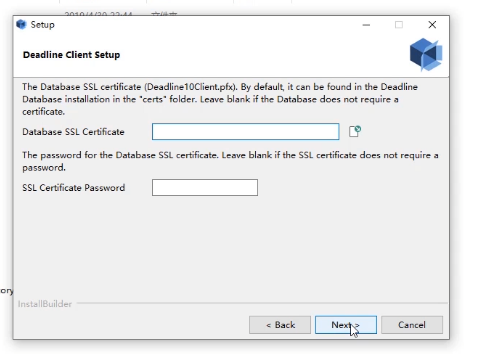Go to the previous step with Back
This screenshot has height=363, width=491.
(280, 325)
